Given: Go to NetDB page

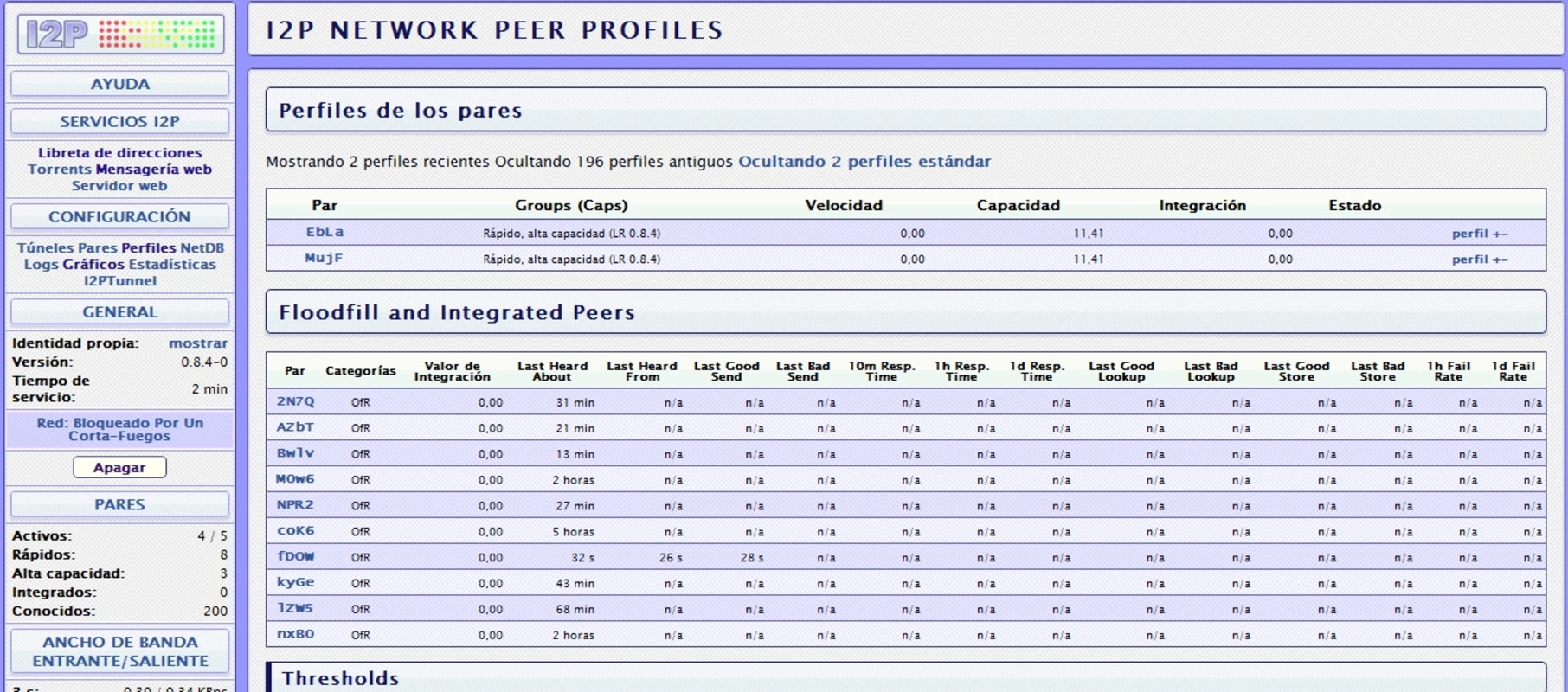Looking at the screenshot, I should (x=202, y=247).
